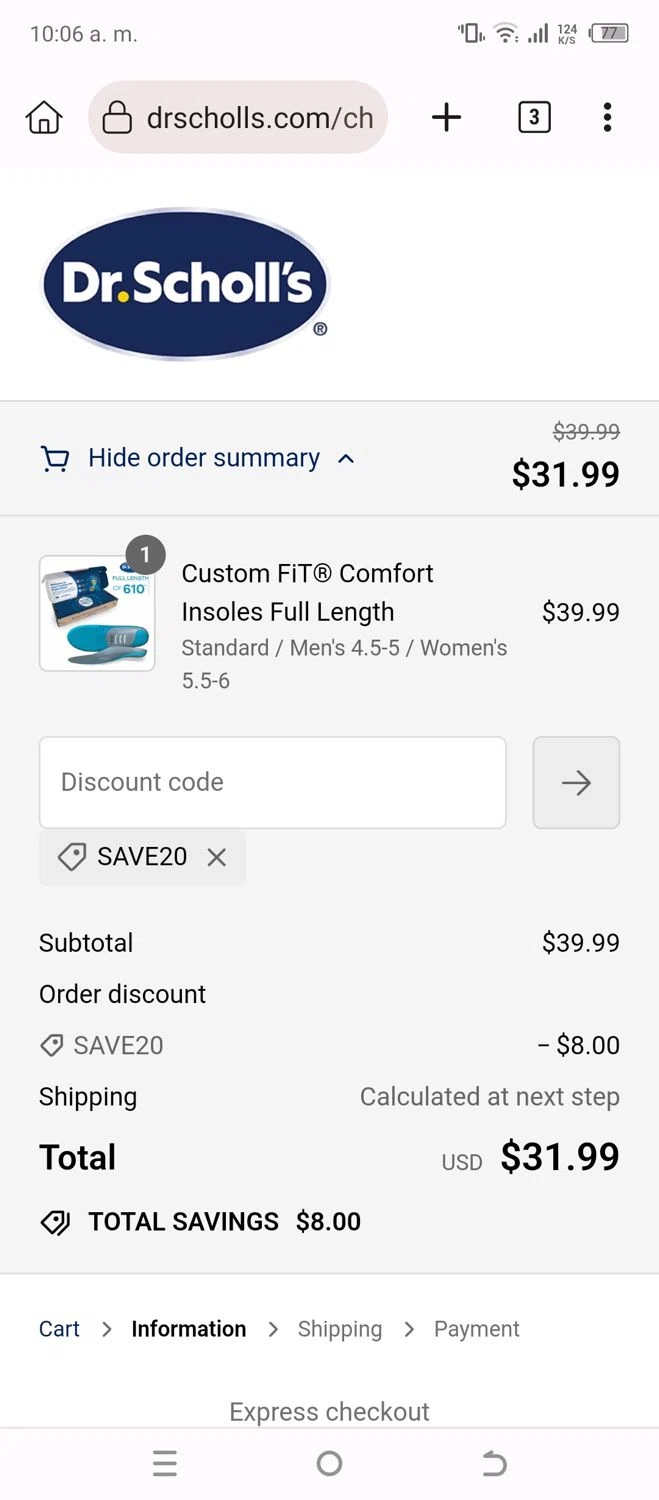Click Hide order summary text
The width and height of the screenshot is (659, 1500).
(x=204, y=458)
